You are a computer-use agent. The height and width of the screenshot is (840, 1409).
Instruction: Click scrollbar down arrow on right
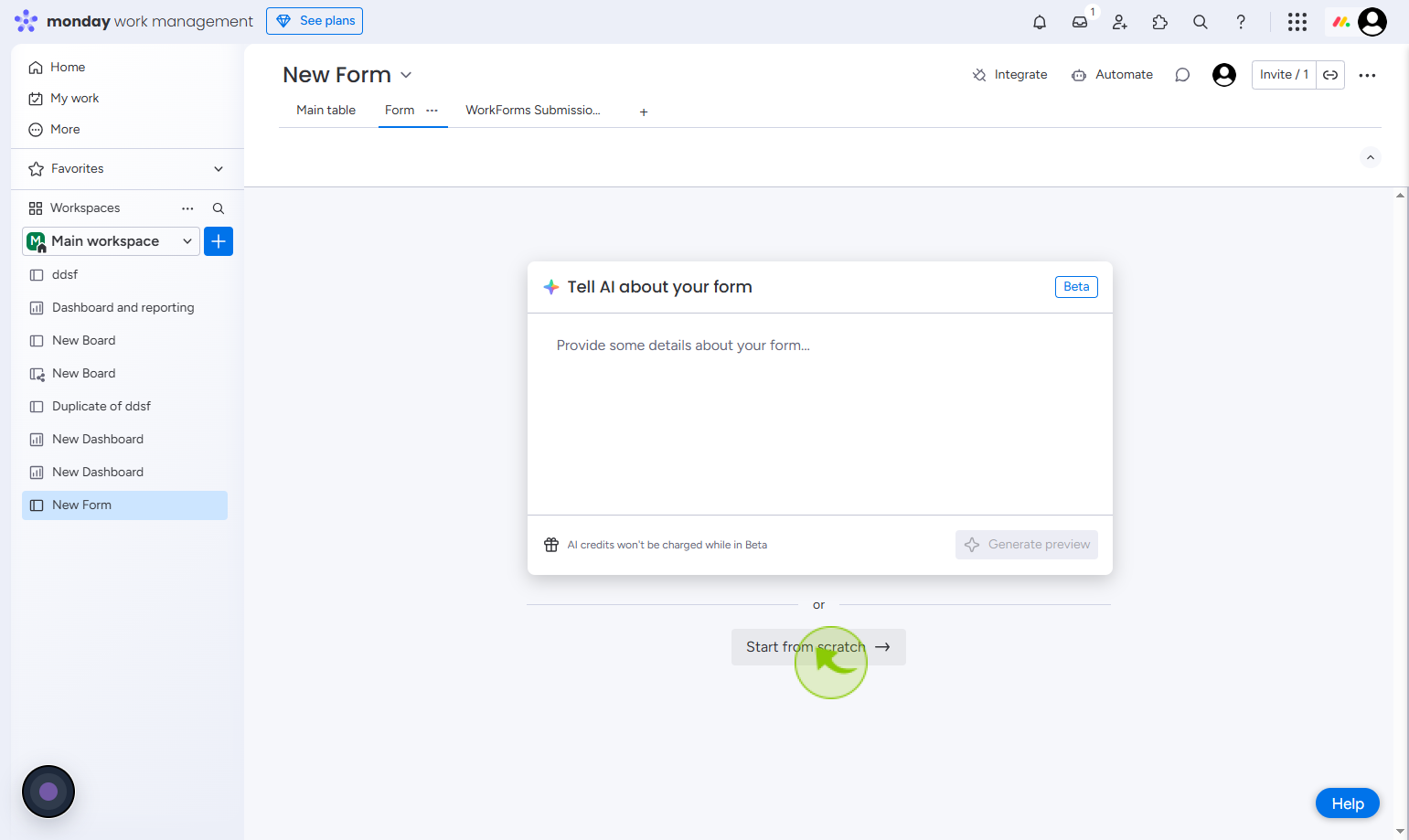pyautogui.click(x=1401, y=832)
